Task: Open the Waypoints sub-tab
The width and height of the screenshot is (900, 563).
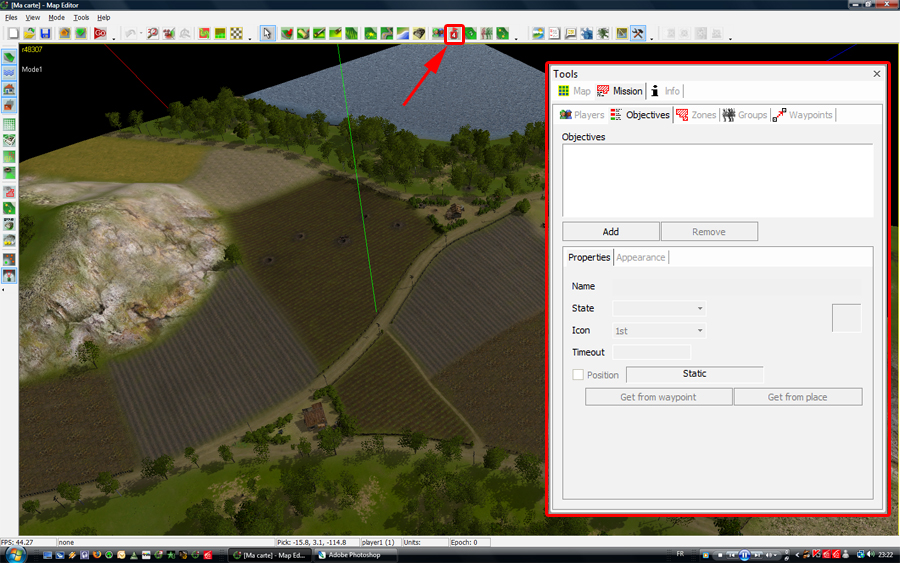Action: (802, 115)
